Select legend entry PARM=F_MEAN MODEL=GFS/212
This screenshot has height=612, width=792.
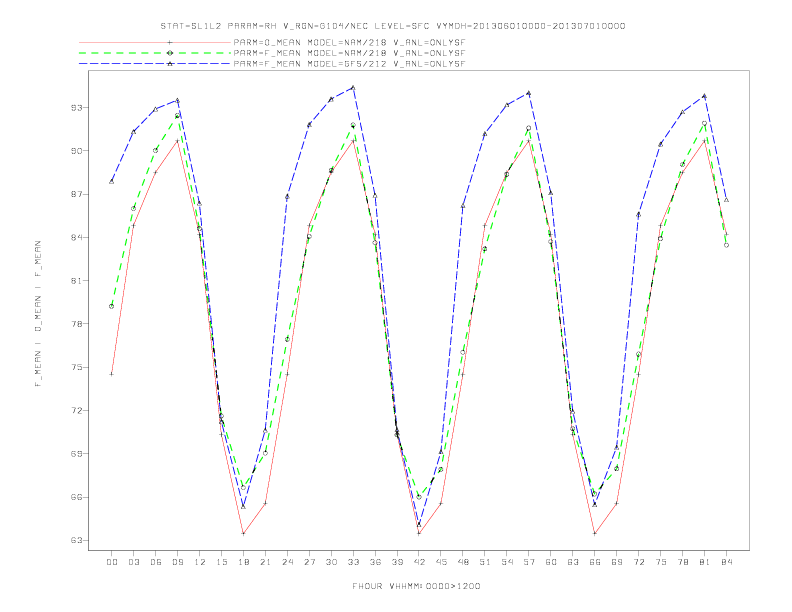(x=349, y=64)
